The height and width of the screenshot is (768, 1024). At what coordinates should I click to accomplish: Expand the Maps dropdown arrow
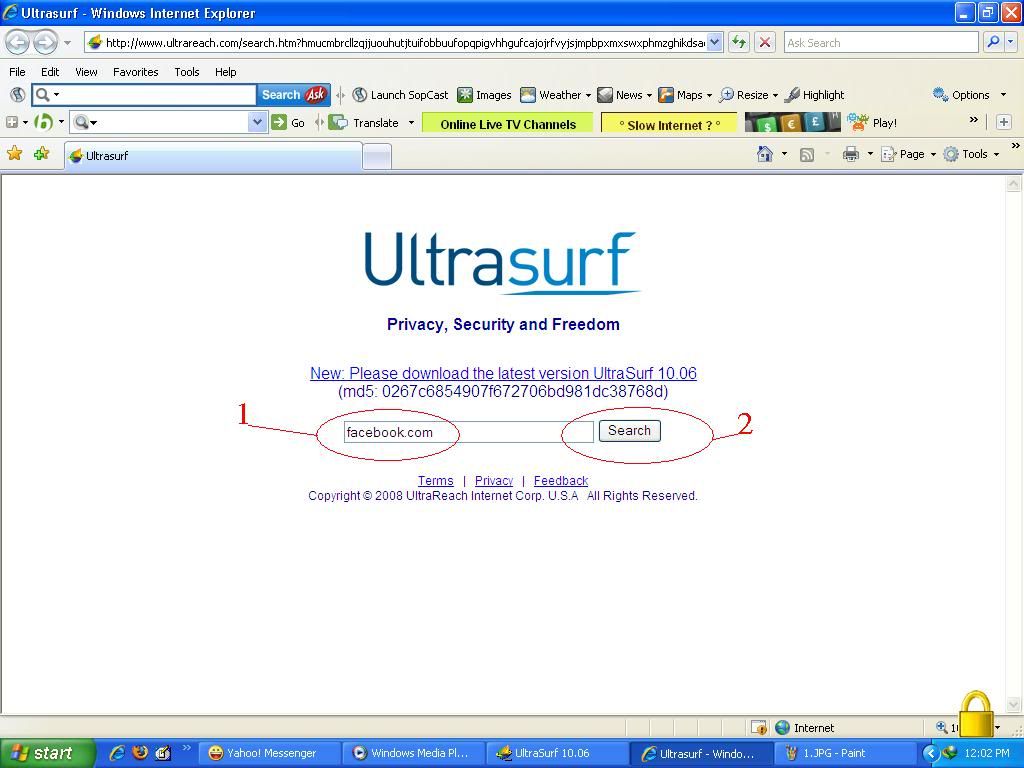(x=709, y=95)
